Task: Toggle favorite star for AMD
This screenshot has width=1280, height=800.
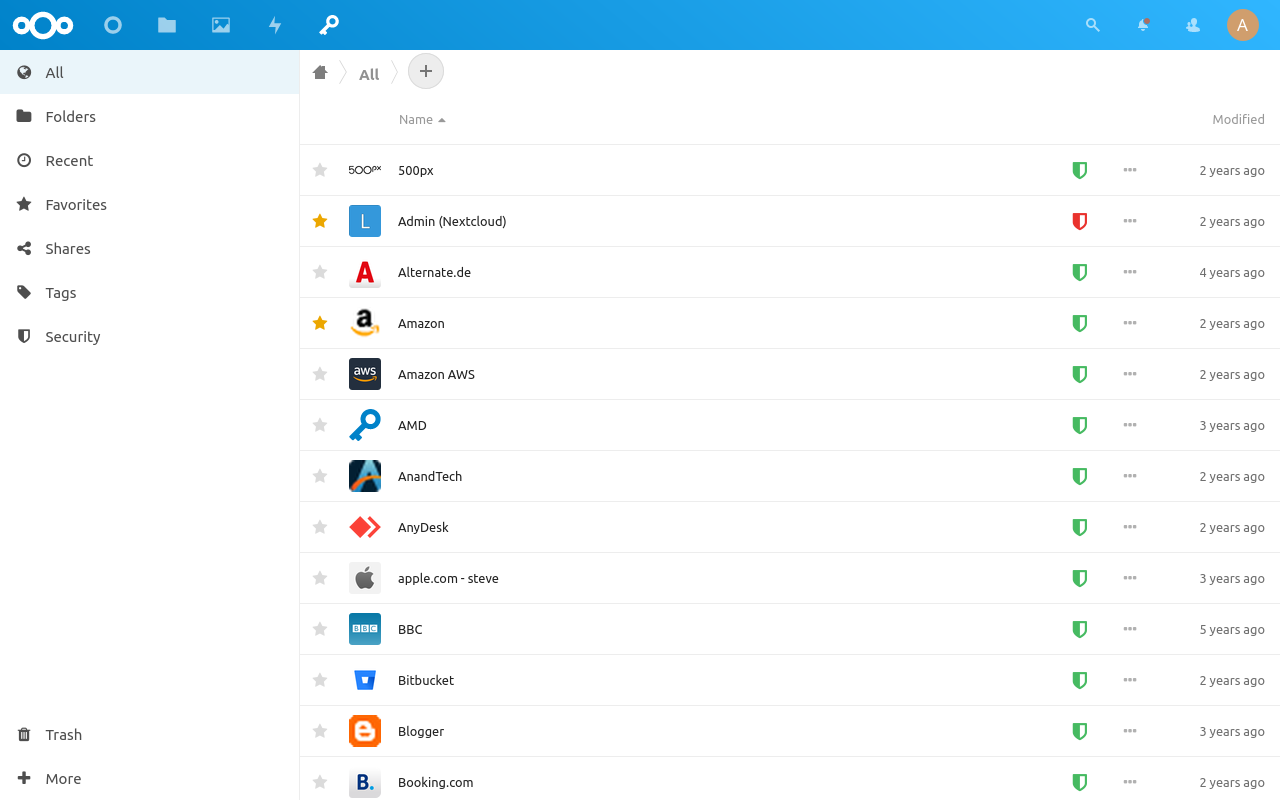Action: pos(320,425)
